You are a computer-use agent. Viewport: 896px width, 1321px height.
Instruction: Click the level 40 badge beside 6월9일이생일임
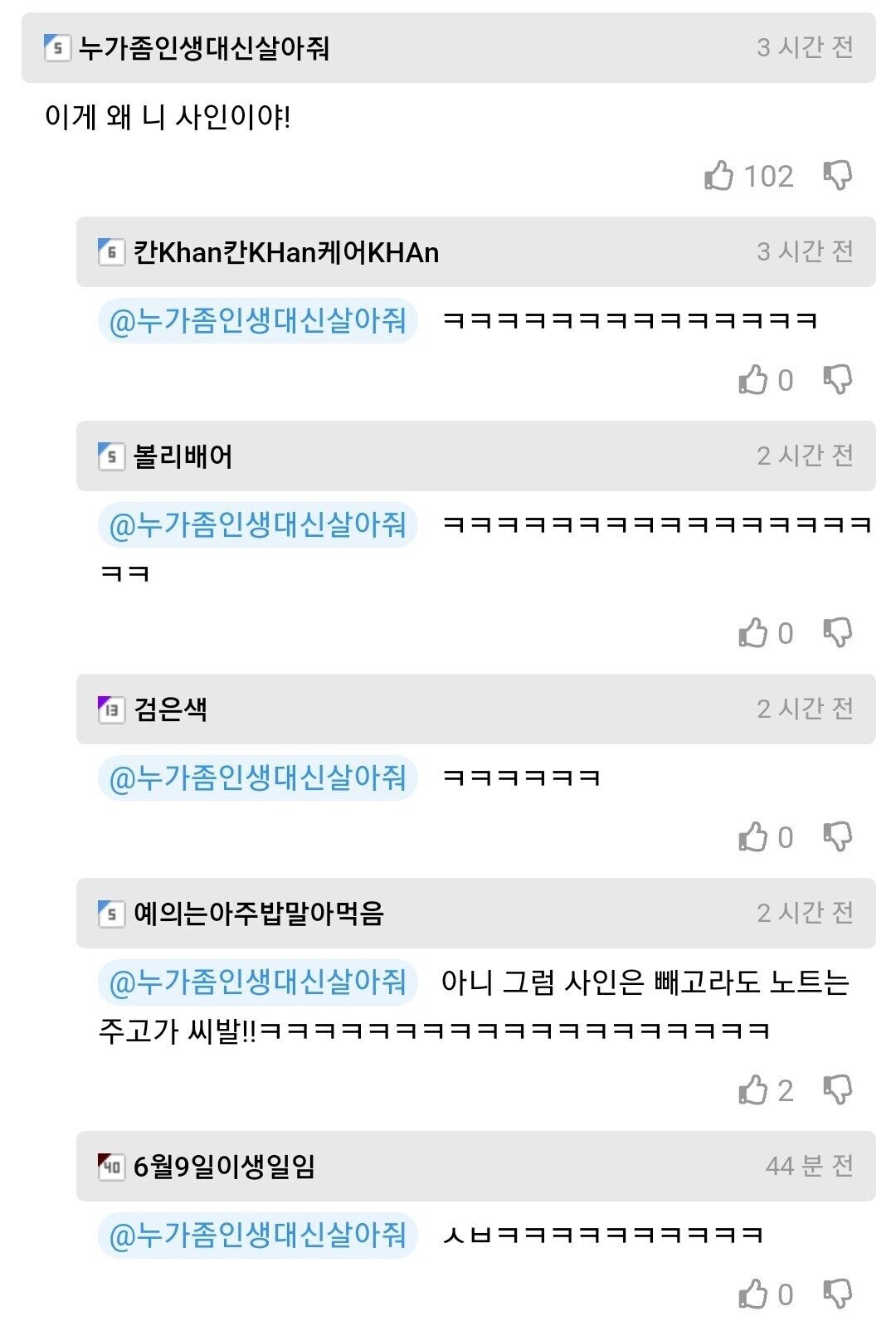(x=111, y=1167)
